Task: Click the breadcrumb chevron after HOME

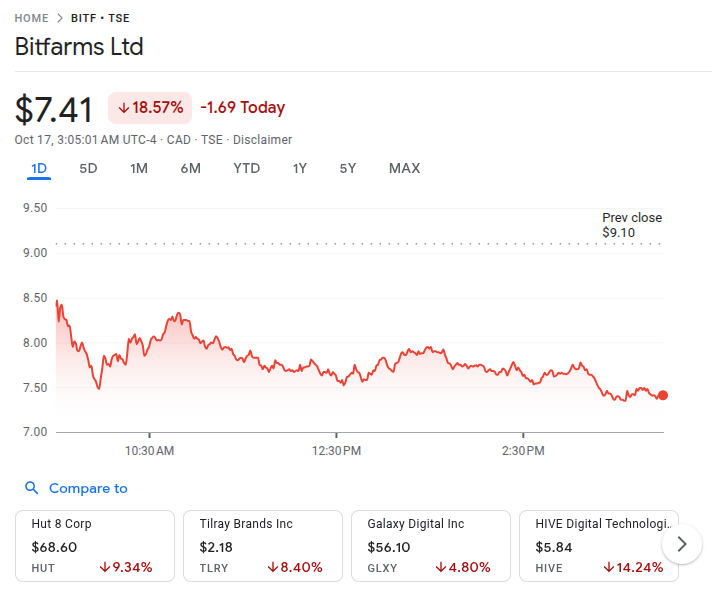Action: click(60, 18)
